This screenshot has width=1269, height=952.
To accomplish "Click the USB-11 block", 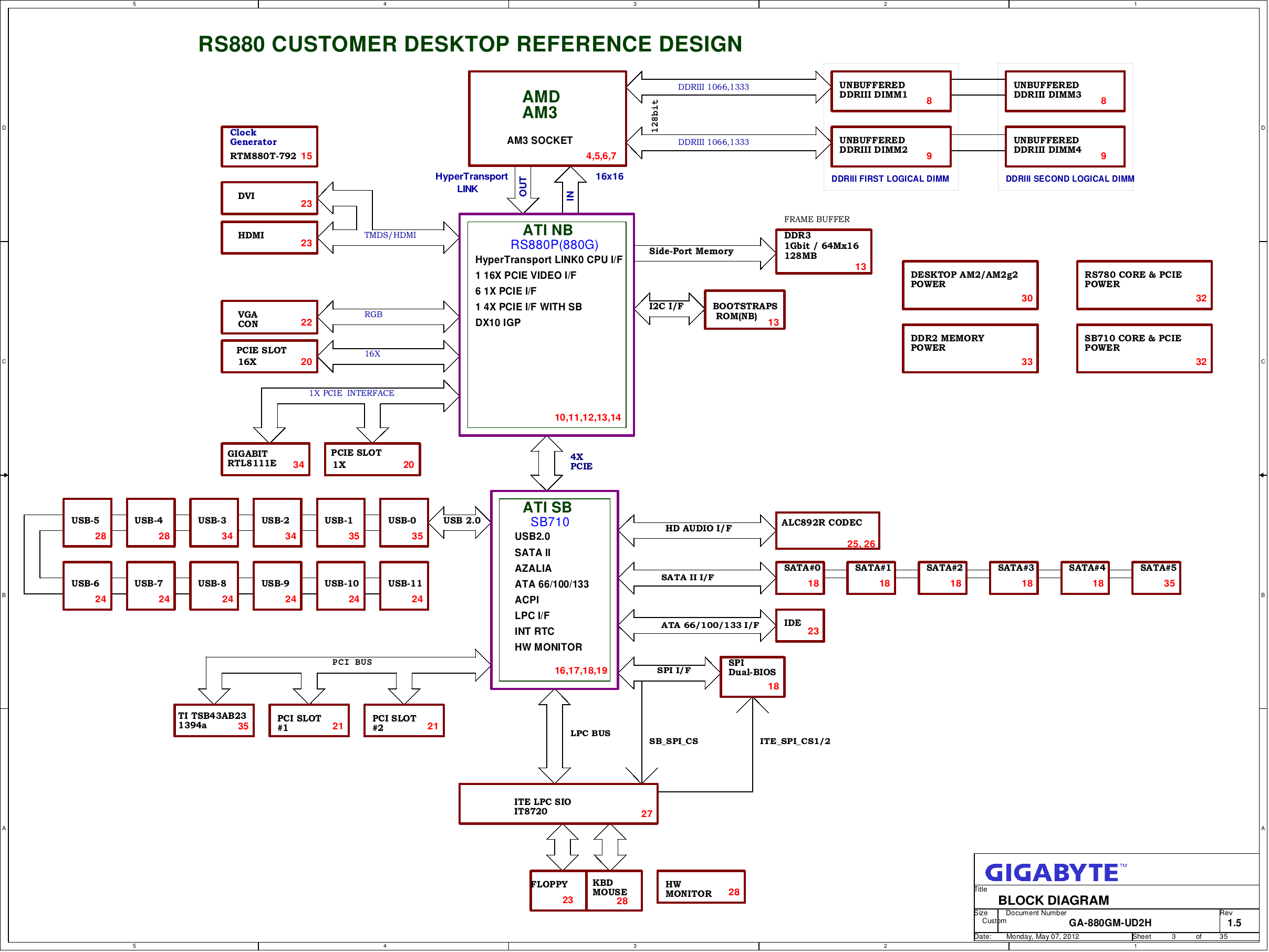I will (404, 586).
